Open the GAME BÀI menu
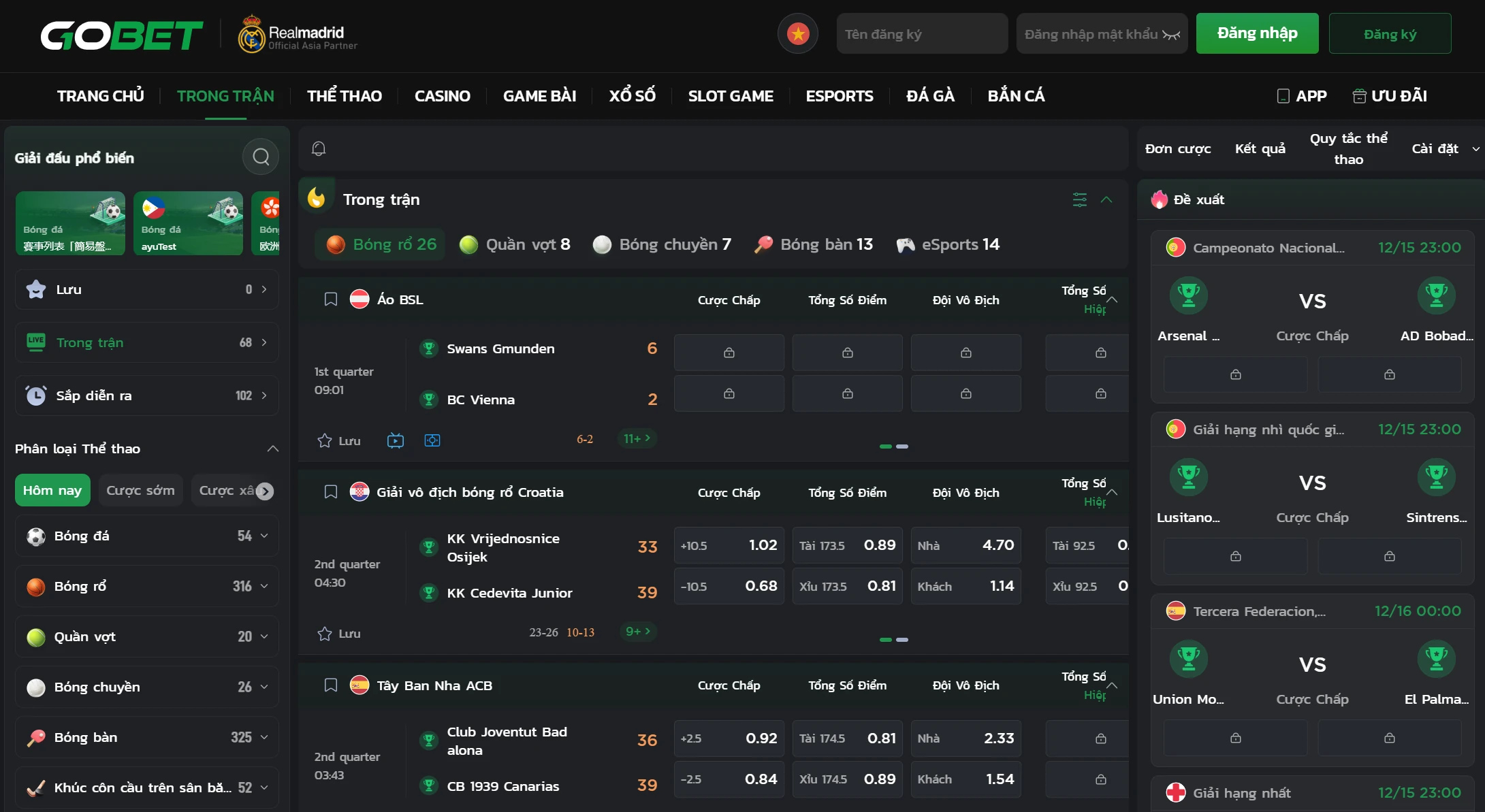 pos(539,96)
